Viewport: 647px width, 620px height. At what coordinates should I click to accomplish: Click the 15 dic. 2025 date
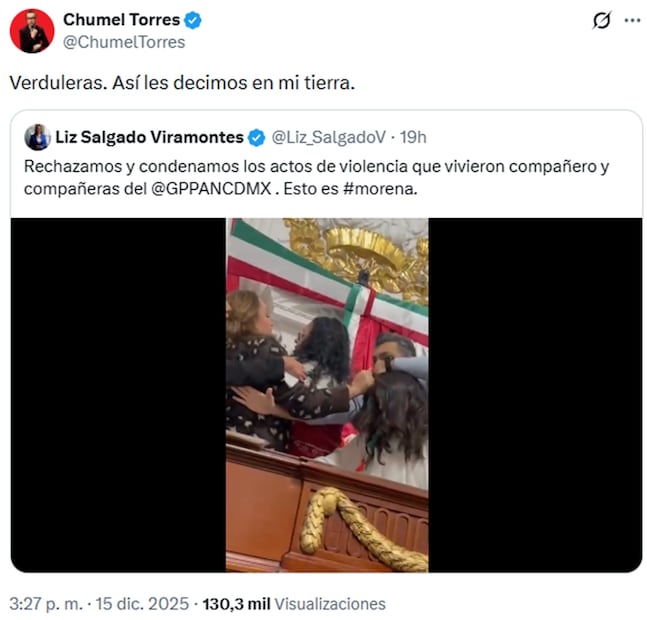[142, 604]
